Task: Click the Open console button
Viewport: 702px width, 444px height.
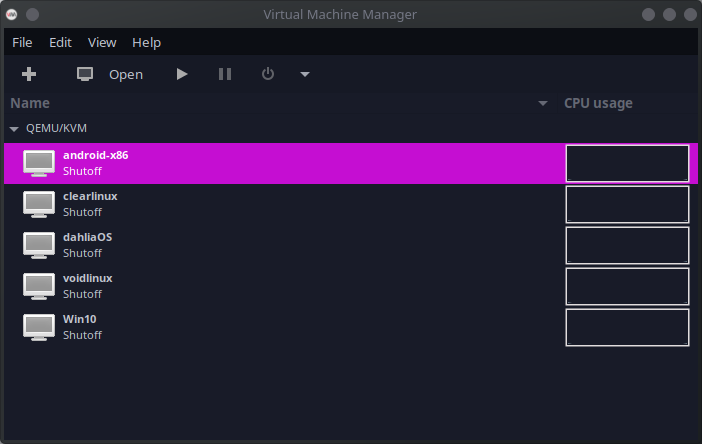Action: point(110,74)
